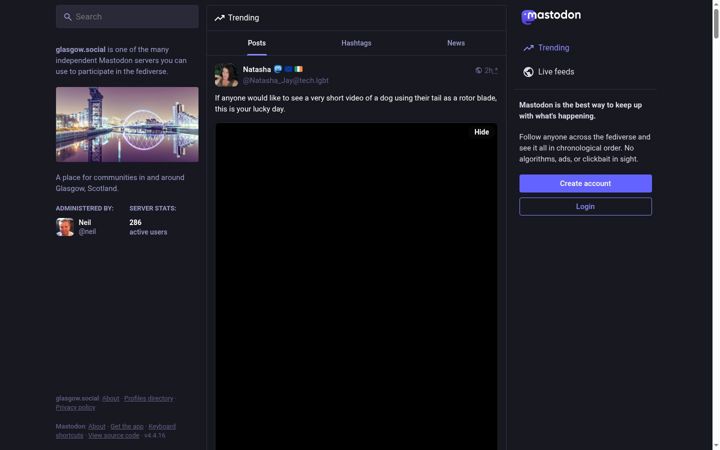The width and height of the screenshot is (720, 450).
Task: Open Natasha's avatar picture
Action: point(226,75)
